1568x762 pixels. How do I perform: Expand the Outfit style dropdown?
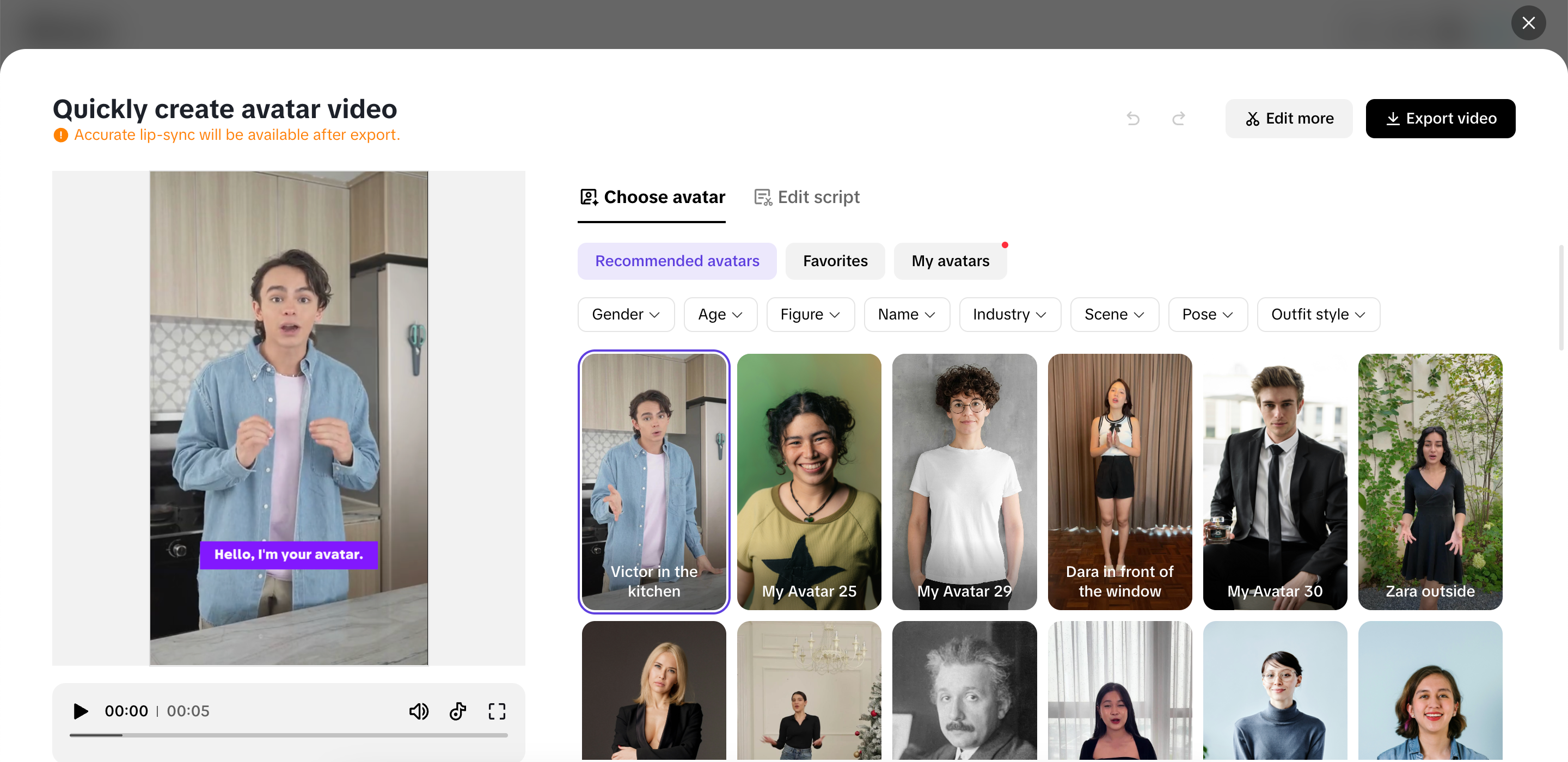pos(1318,315)
